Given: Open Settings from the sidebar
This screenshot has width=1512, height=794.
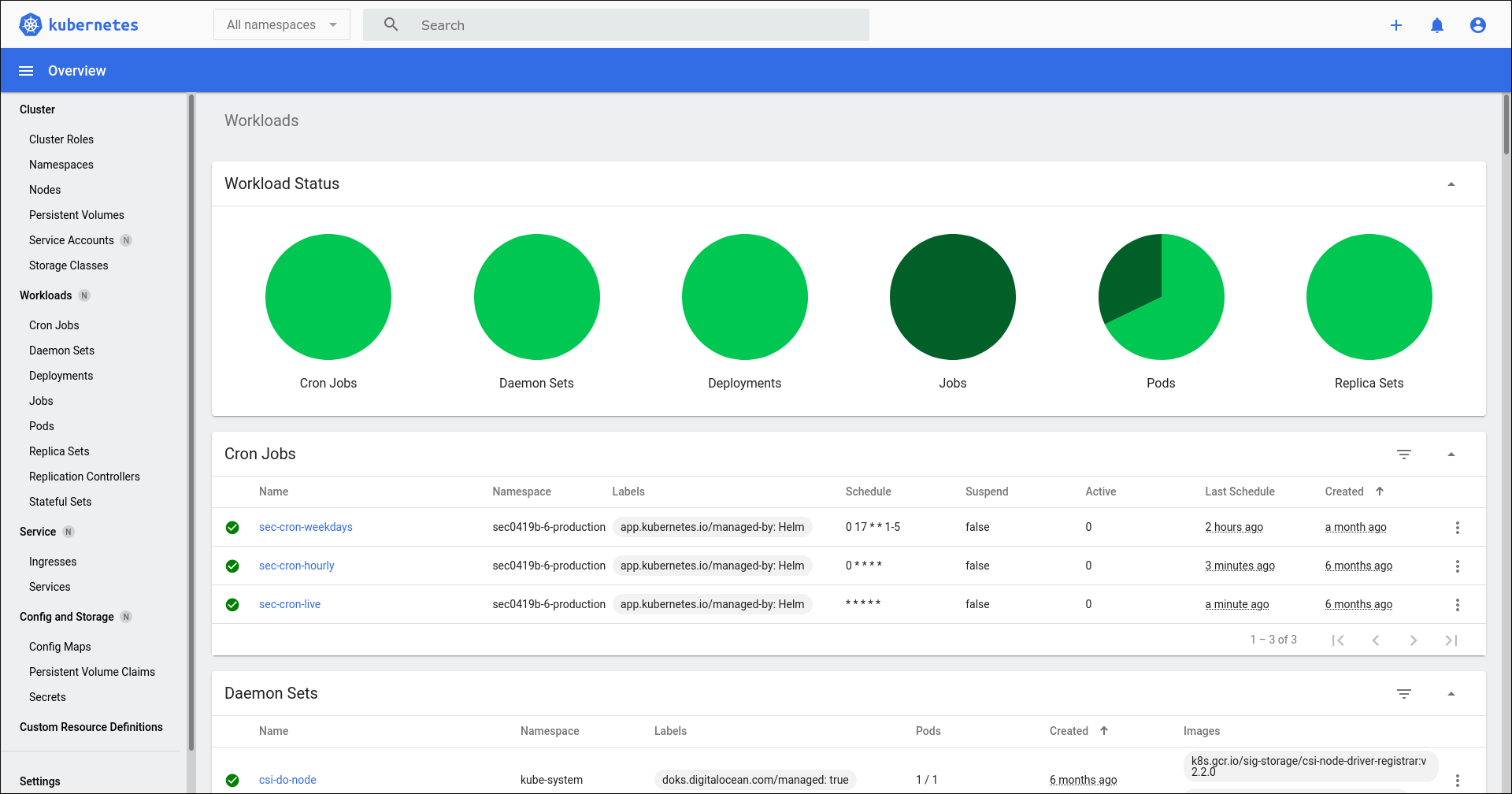Looking at the screenshot, I should (x=40, y=781).
